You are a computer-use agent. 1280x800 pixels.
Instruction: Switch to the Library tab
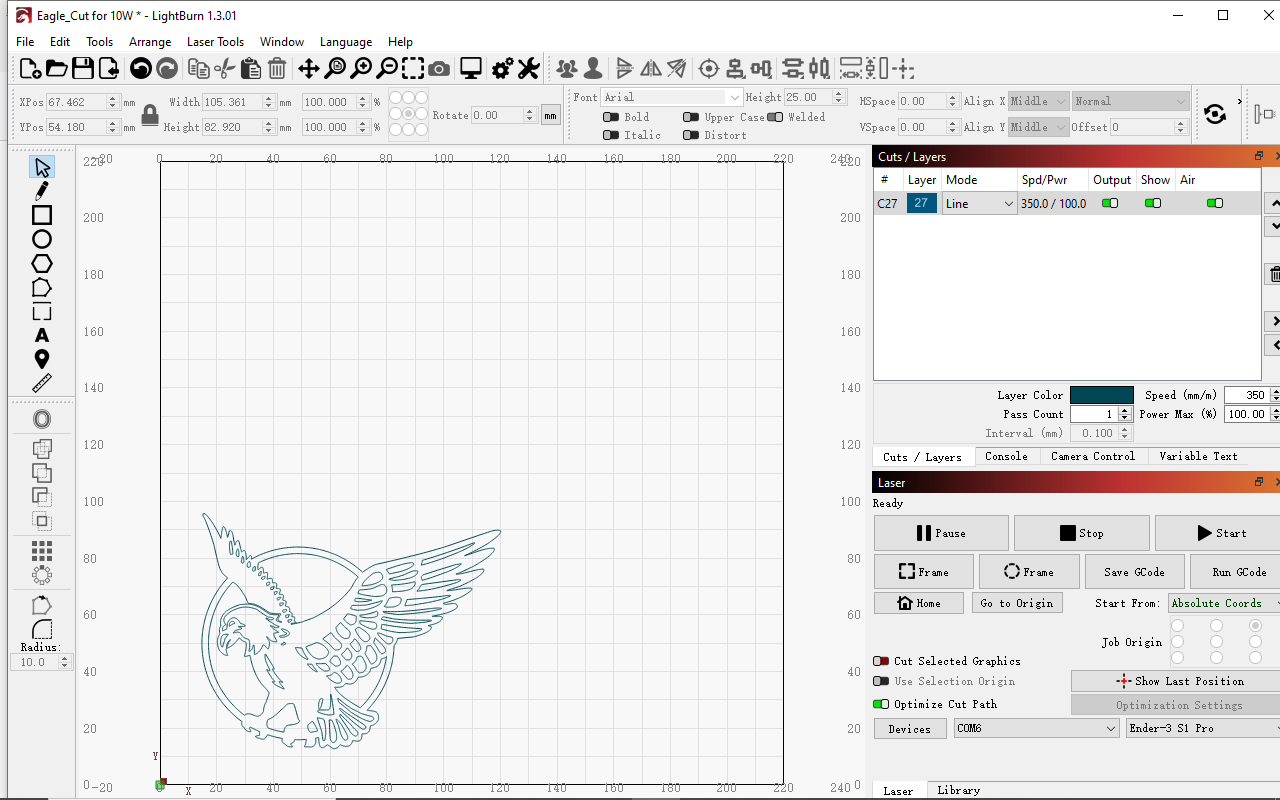958,790
